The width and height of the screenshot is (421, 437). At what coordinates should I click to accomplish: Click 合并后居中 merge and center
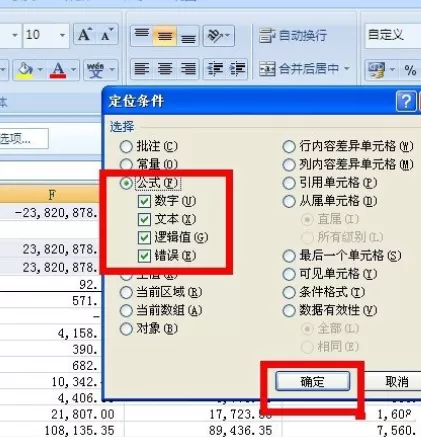[x=299, y=69]
